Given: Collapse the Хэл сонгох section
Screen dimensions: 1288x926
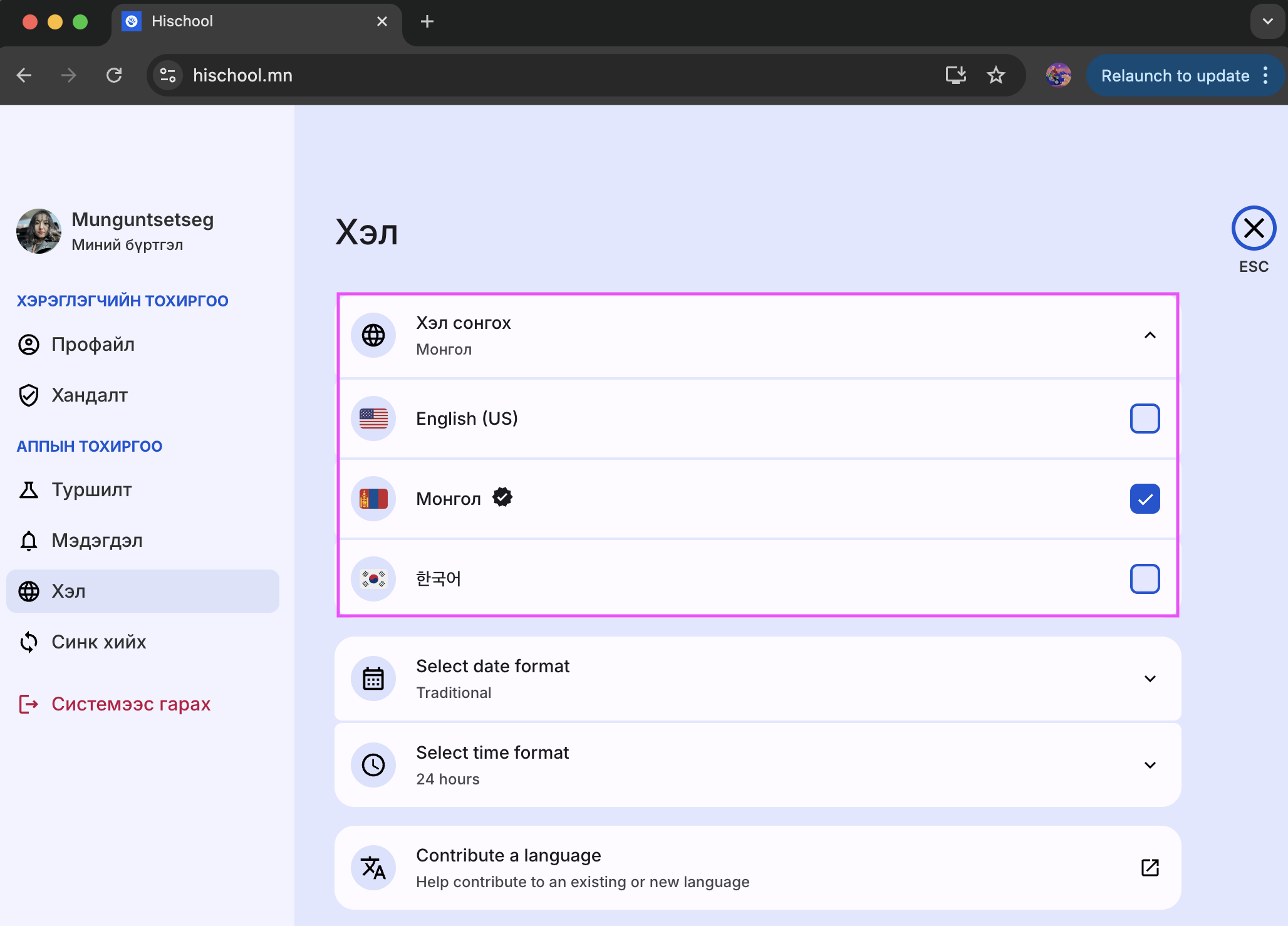Looking at the screenshot, I should pos(1150,335).
